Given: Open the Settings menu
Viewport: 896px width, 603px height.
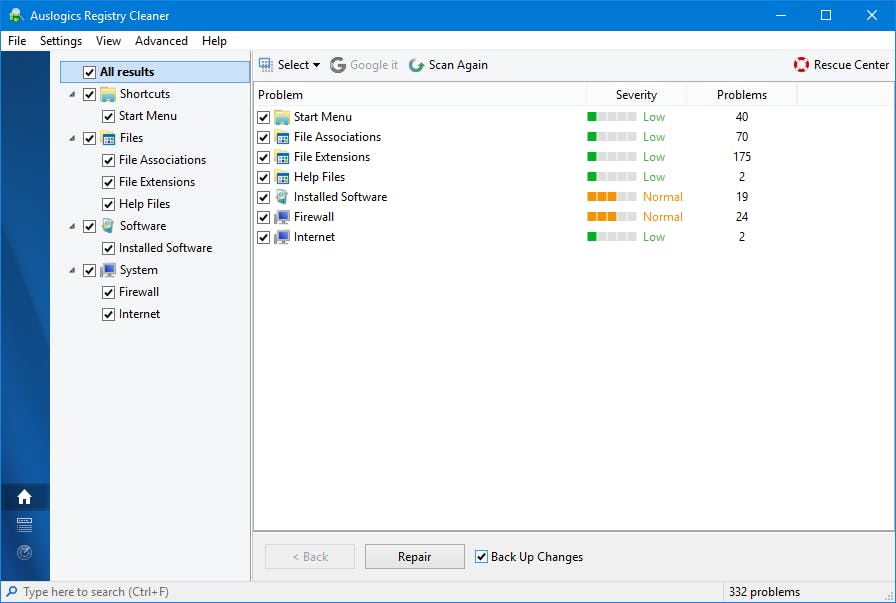Looking at the screenshot, I should coord(61,41).
